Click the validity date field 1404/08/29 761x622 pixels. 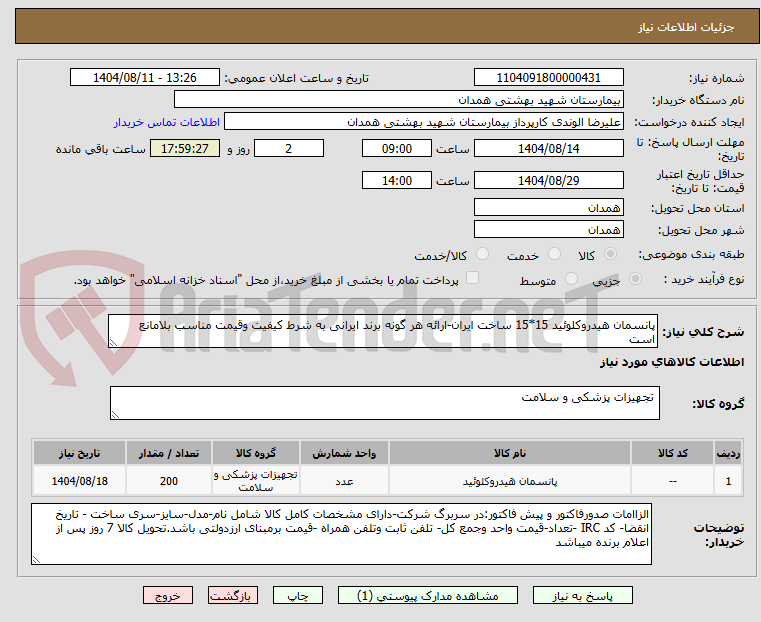point(548,180)
